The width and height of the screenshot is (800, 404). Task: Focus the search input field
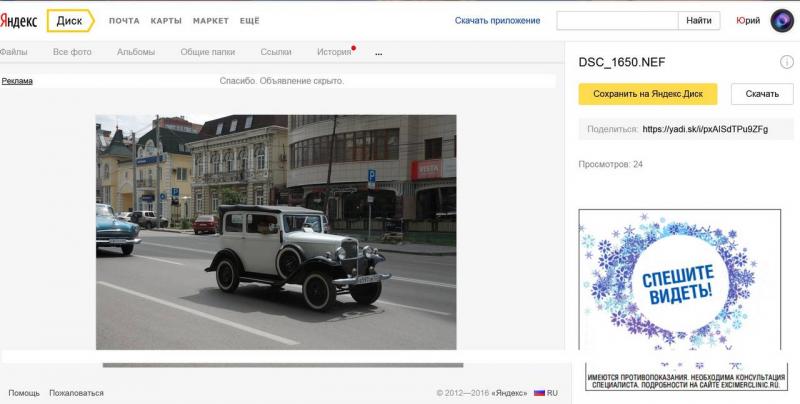[x=617, y=21]
